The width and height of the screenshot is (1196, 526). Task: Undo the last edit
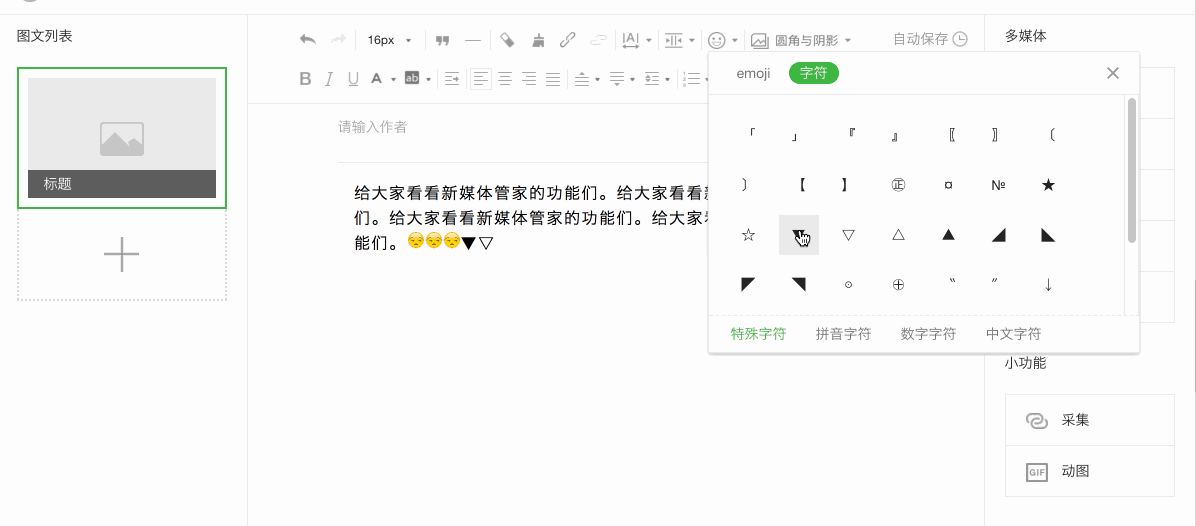308,40
